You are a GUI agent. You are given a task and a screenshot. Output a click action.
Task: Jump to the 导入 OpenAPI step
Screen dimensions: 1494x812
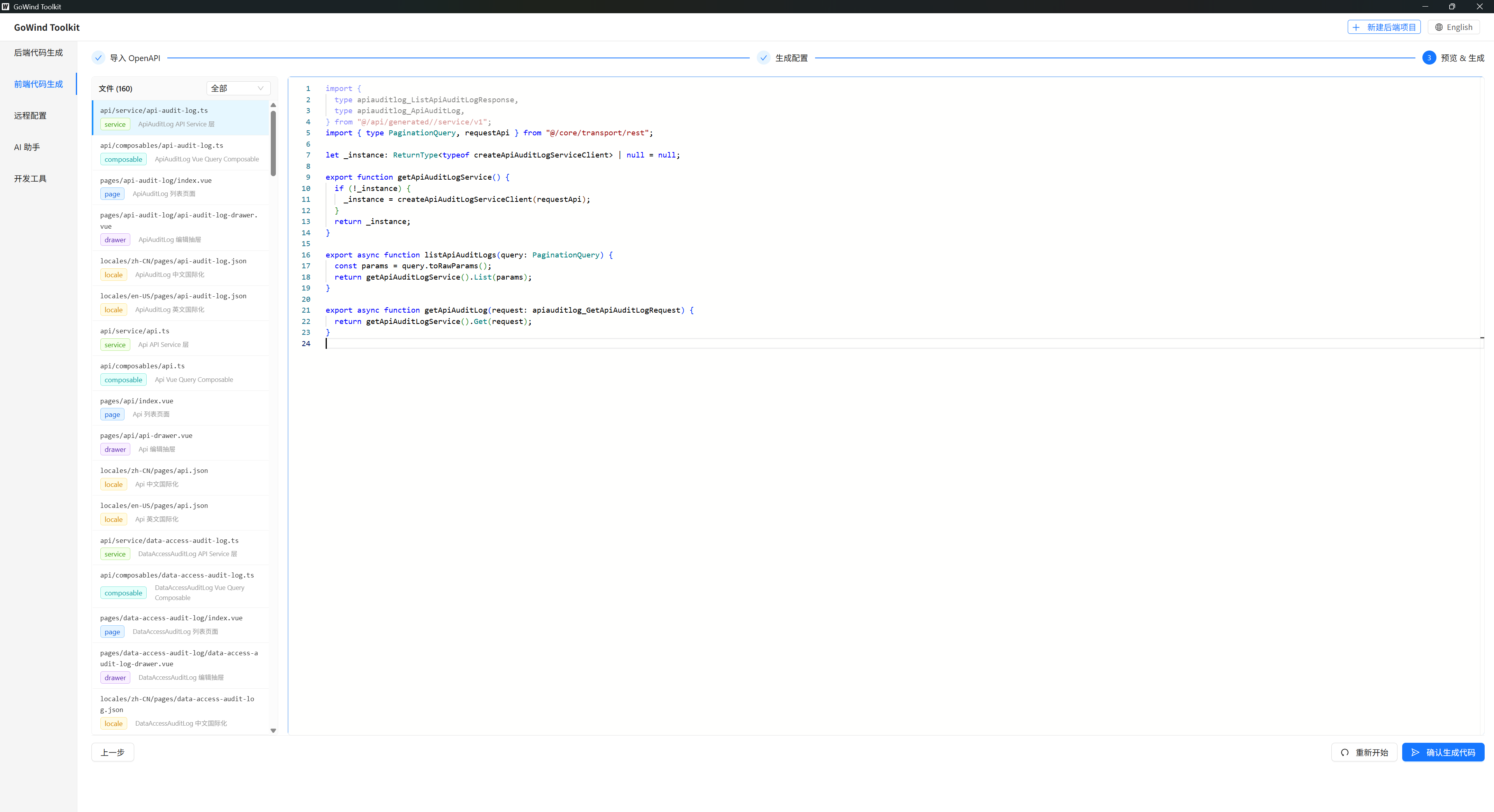[135, 58]
